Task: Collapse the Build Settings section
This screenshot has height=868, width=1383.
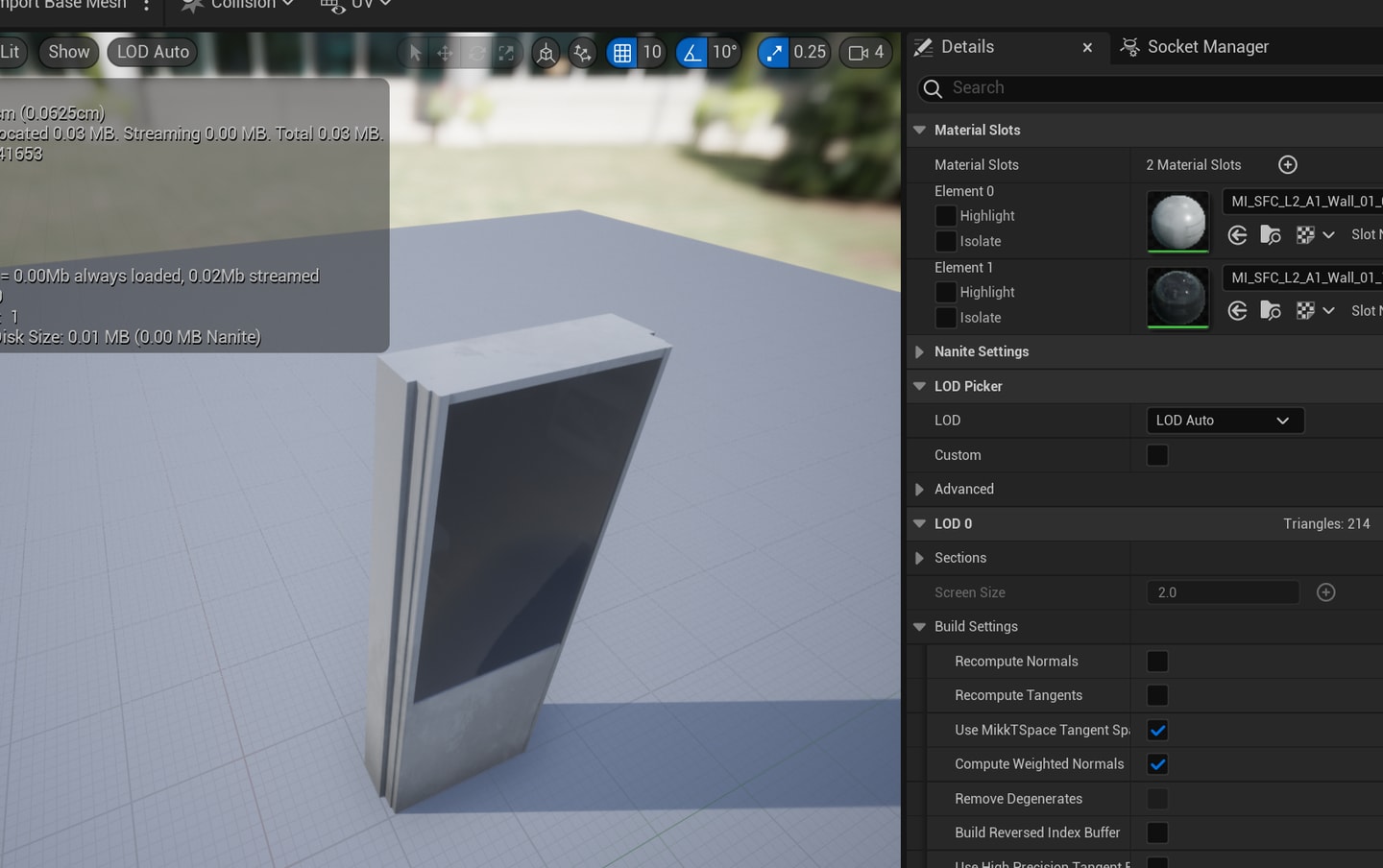Action: pyautogui.click(x=919, y=627)
